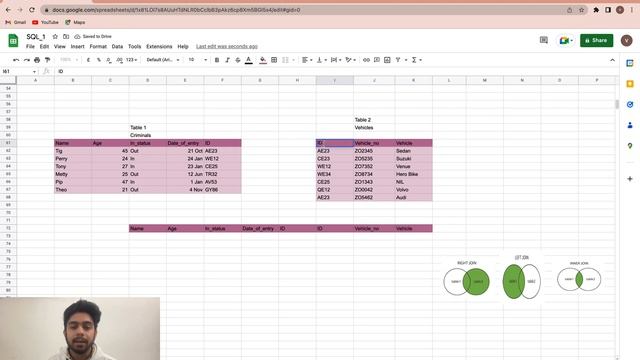
Task: Open the borders tool
Action: coord(274,60)
